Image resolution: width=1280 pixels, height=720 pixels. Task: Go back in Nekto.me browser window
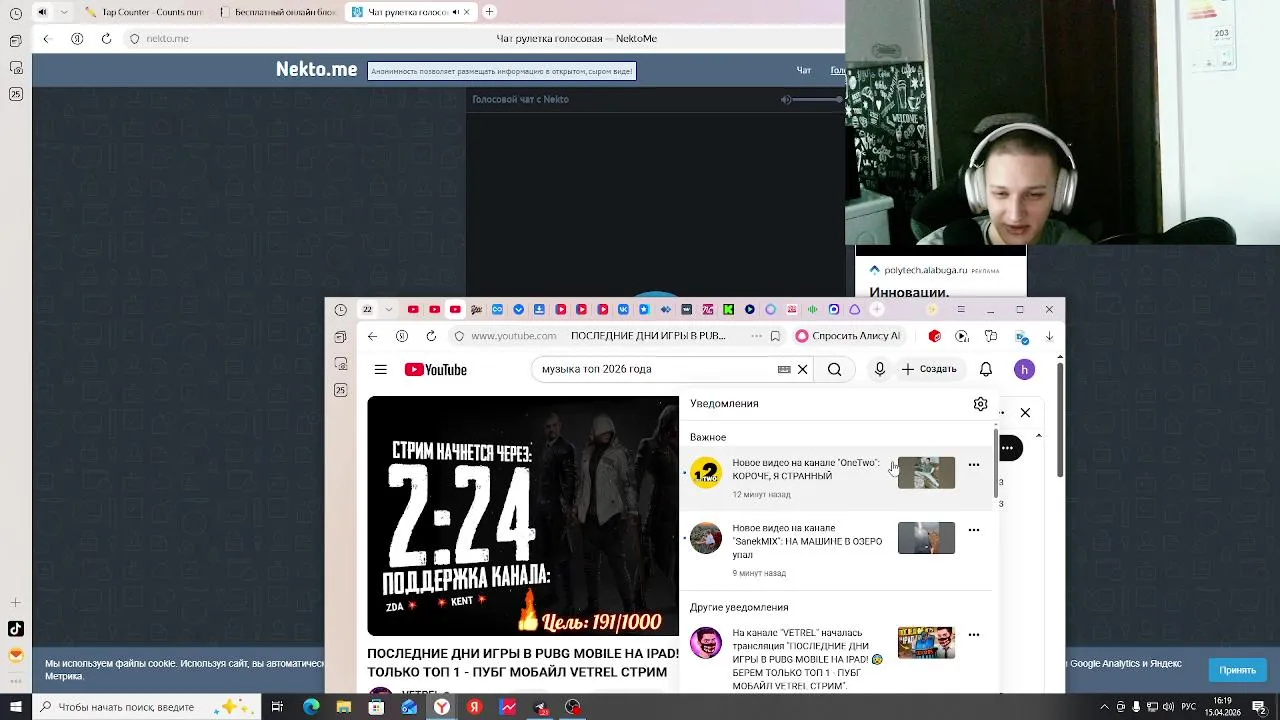46,38
